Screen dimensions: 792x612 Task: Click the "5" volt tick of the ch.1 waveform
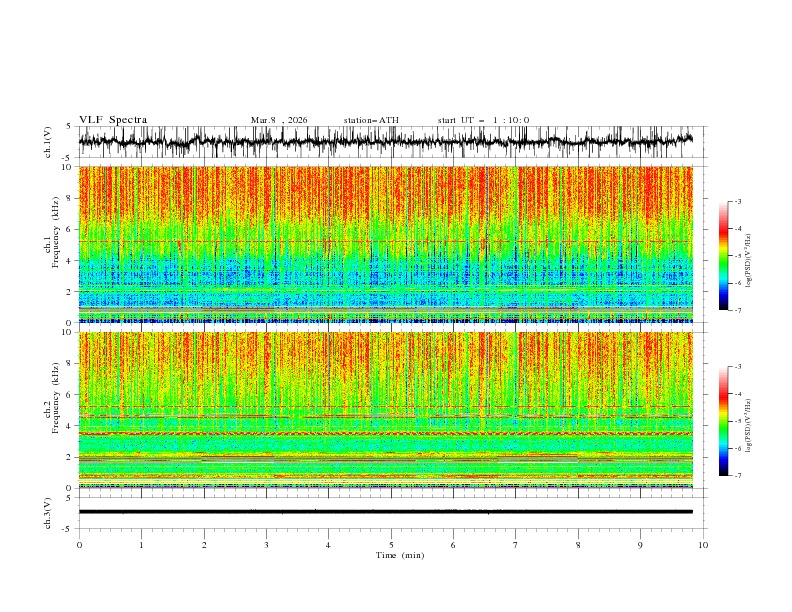(69, 126)
